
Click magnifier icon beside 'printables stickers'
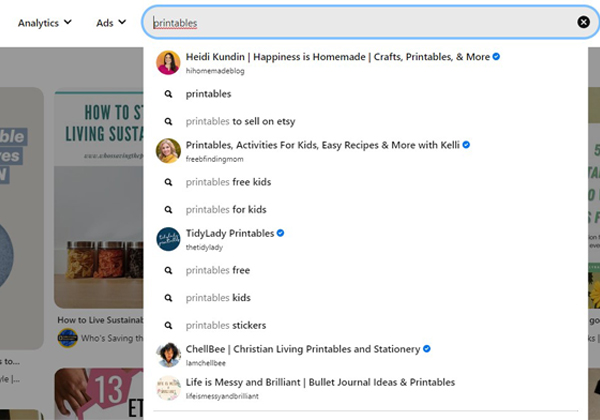pos(168,326)
